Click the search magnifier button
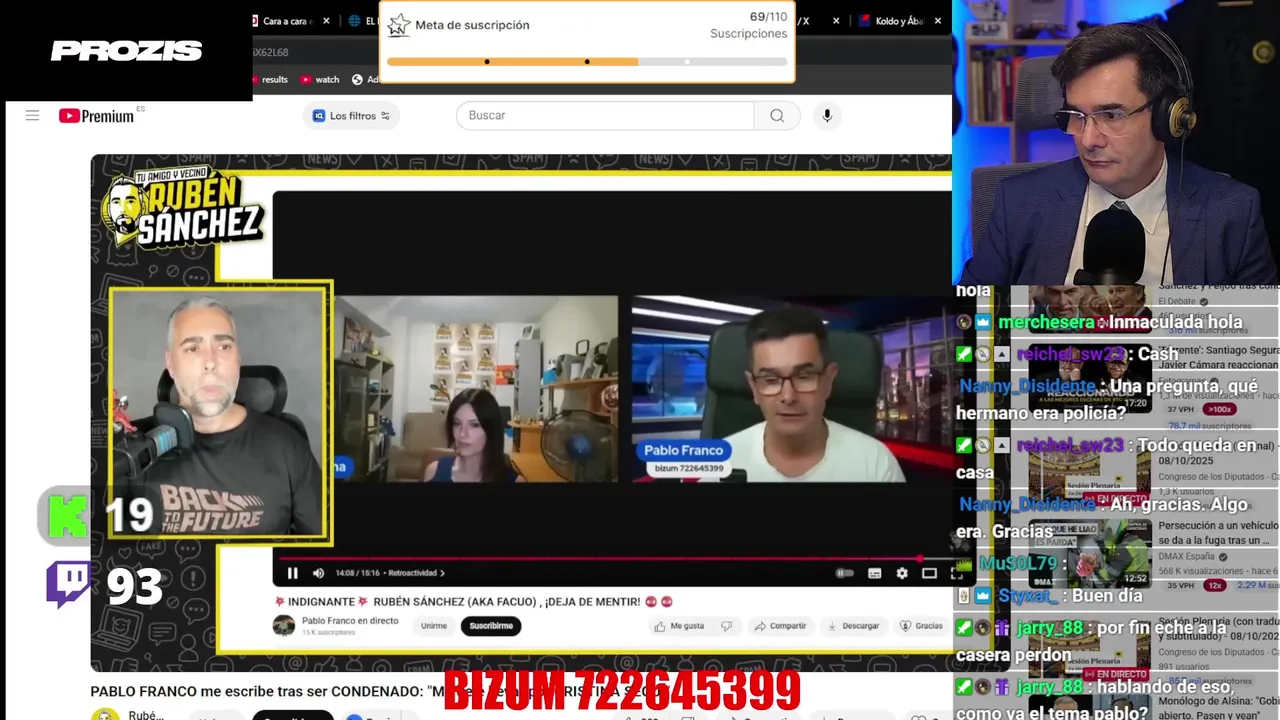 [x=777, y=116]
